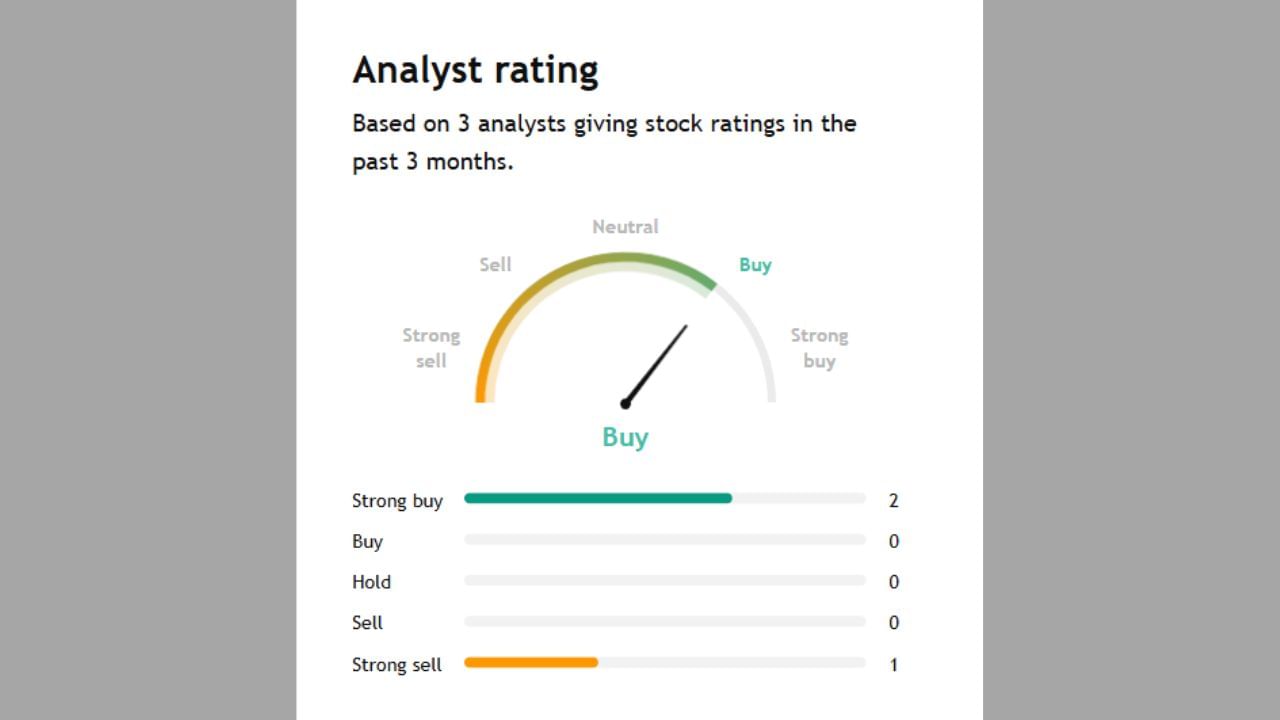1280x720 pixels.
Task: Click the empty Sell rating bar
Action: 665,622
